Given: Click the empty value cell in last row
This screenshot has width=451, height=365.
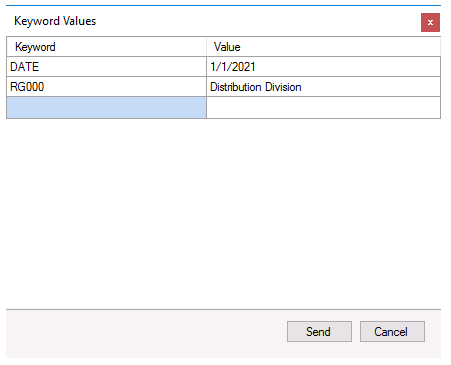Looking at the screenshot, I should pos(323,107).
